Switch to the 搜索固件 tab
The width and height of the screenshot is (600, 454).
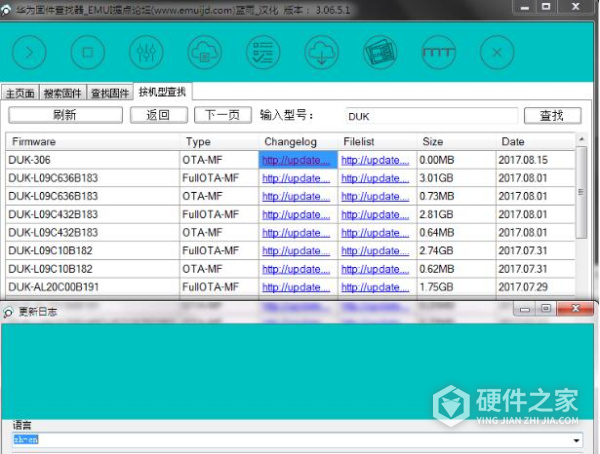pos(63,93)
